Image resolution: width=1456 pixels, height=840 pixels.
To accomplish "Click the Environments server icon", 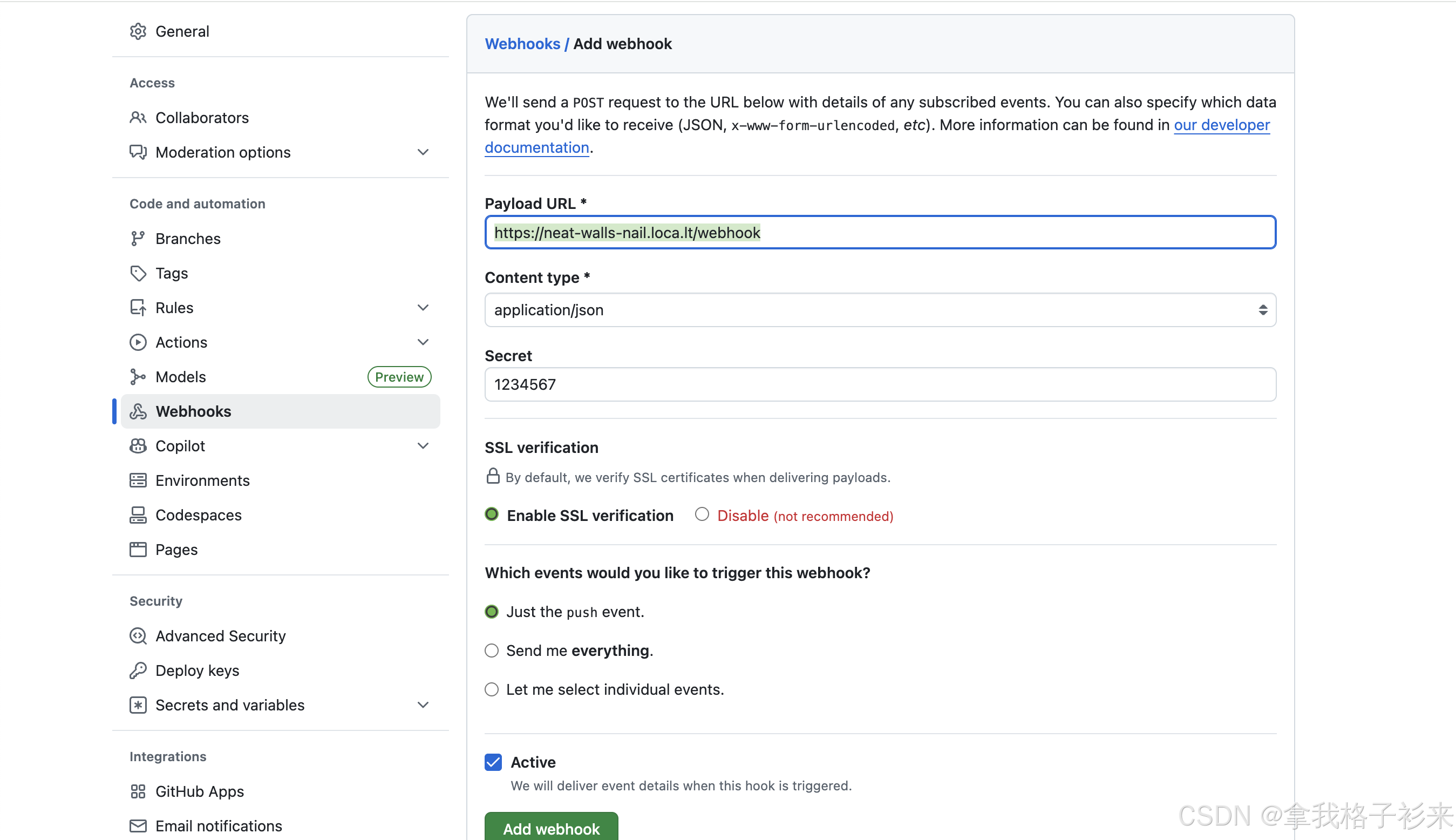I will pos(138,480).
